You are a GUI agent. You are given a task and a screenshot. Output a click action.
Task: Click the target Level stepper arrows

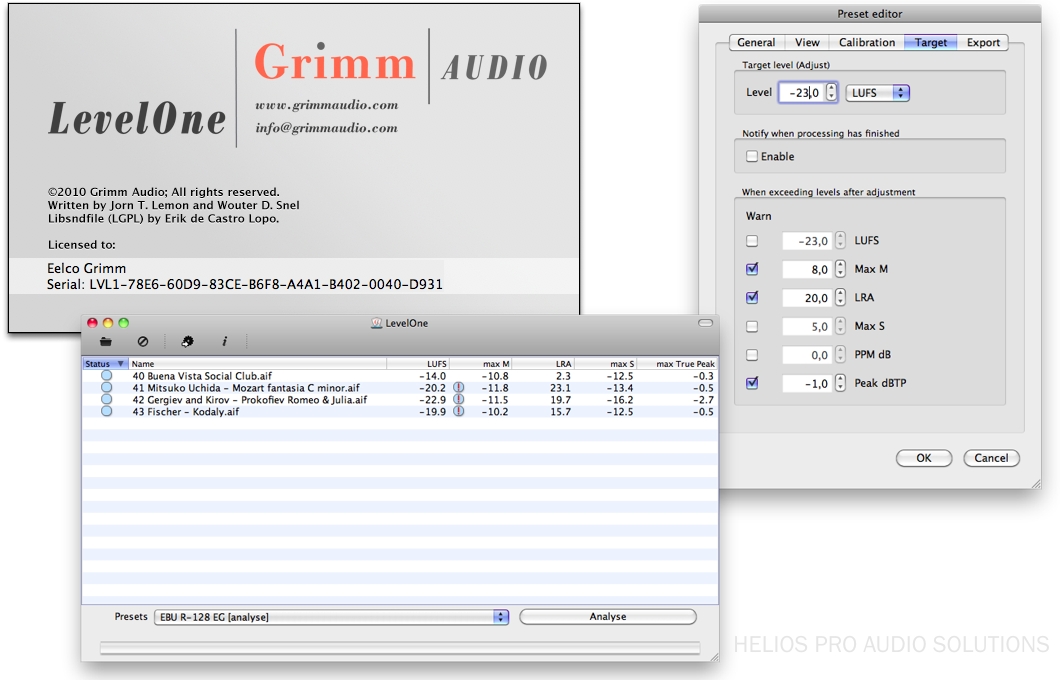(832, 93)
